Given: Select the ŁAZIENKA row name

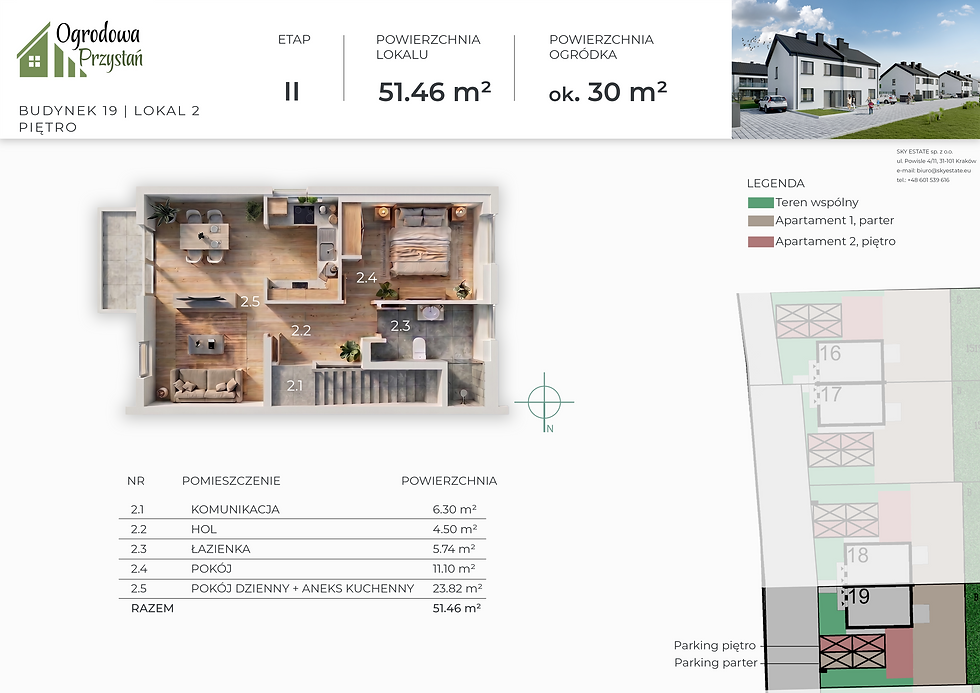Looking at the screenshot, I should [221, 549].
